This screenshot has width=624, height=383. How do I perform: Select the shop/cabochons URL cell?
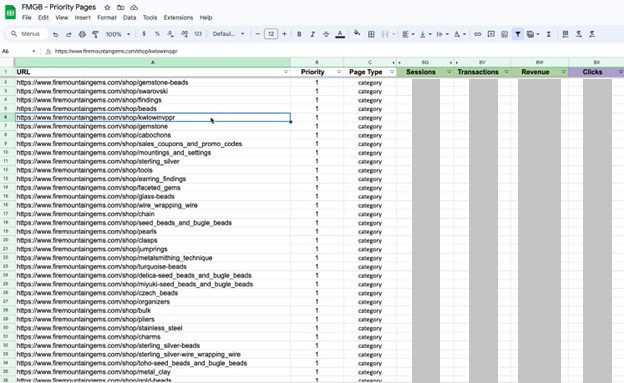(x=153, y=135)
